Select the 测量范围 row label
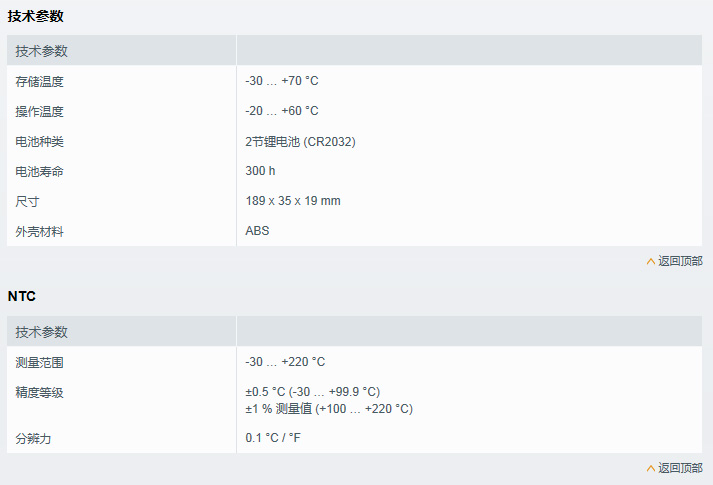This screenshot has height=485, width=713. tap(40, 362)
